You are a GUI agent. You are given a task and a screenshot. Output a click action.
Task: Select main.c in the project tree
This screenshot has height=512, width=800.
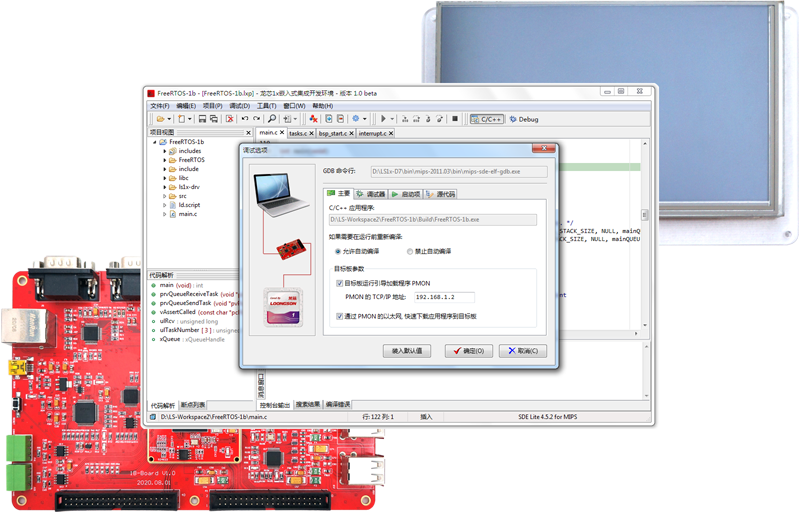[188, 214]
